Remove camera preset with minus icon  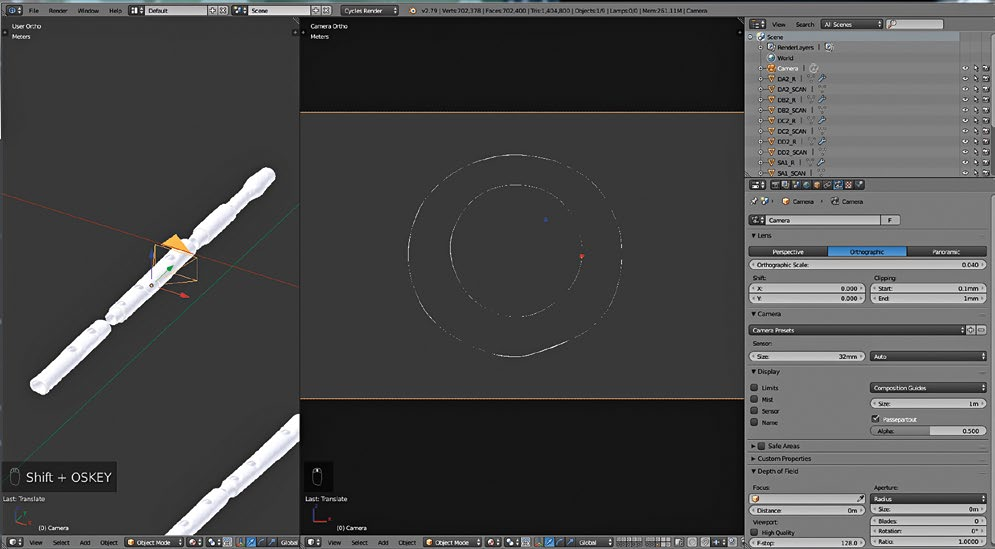[981, 330]
